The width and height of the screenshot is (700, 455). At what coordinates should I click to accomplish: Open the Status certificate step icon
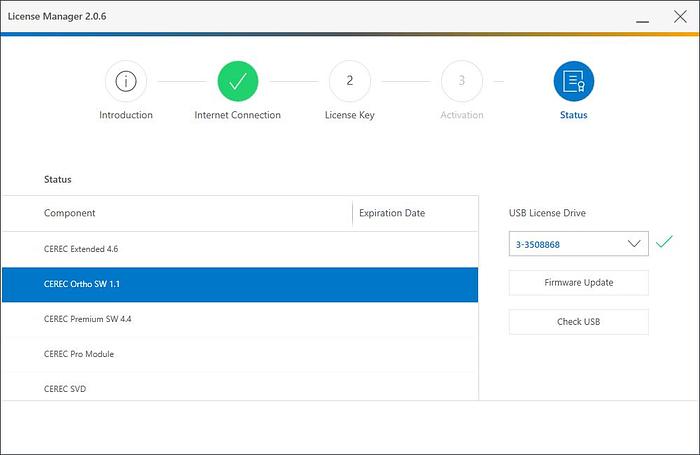pos(573,82)
